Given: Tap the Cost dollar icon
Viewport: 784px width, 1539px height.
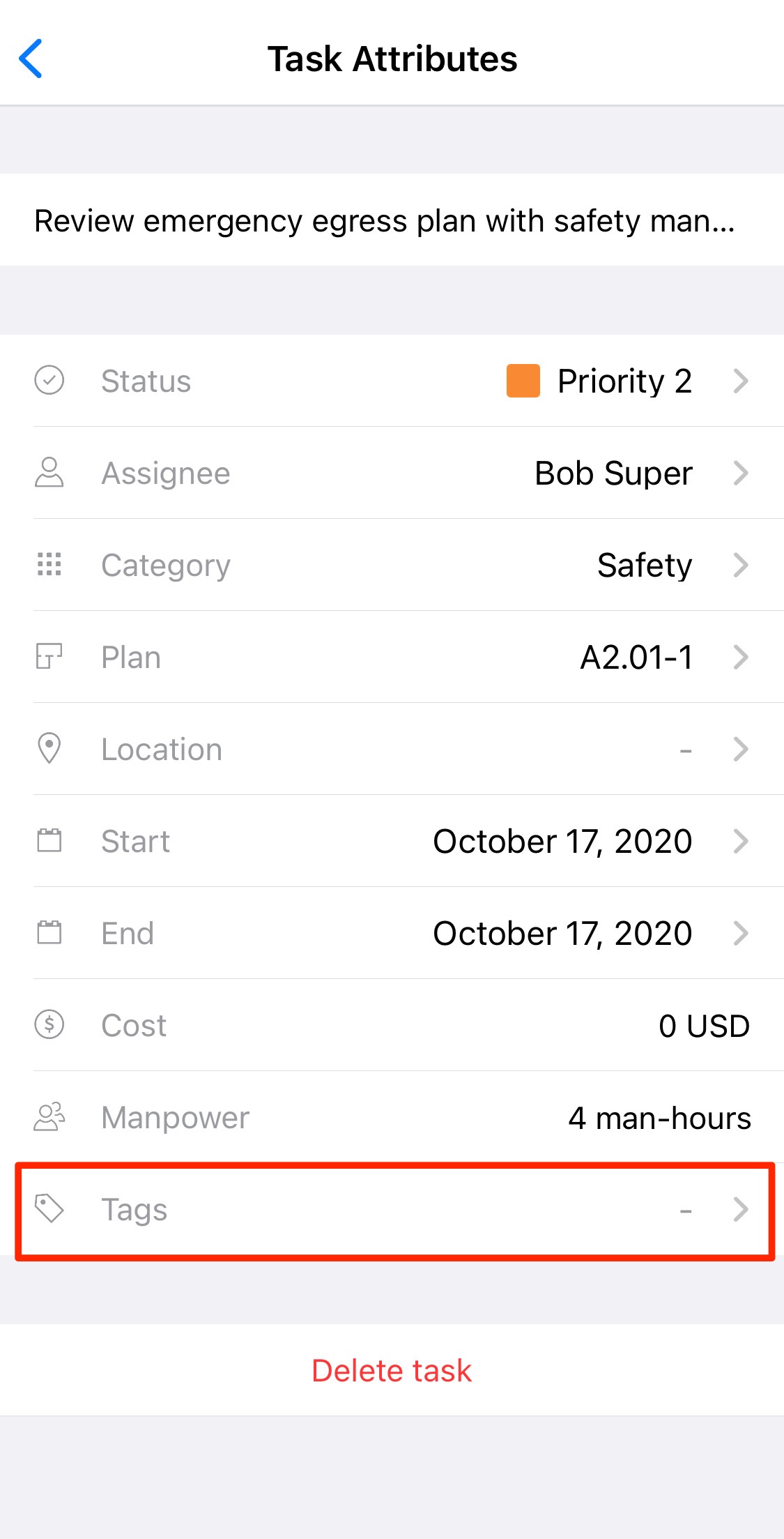Looking at the screenshot, I should tap(49, 1024).
